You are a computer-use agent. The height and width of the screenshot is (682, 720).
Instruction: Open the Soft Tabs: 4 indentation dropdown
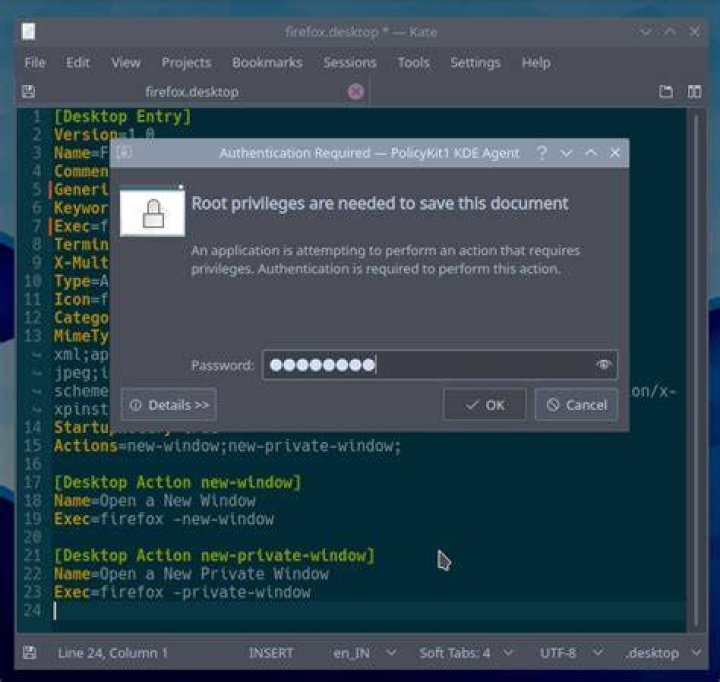tap(466, 653)
